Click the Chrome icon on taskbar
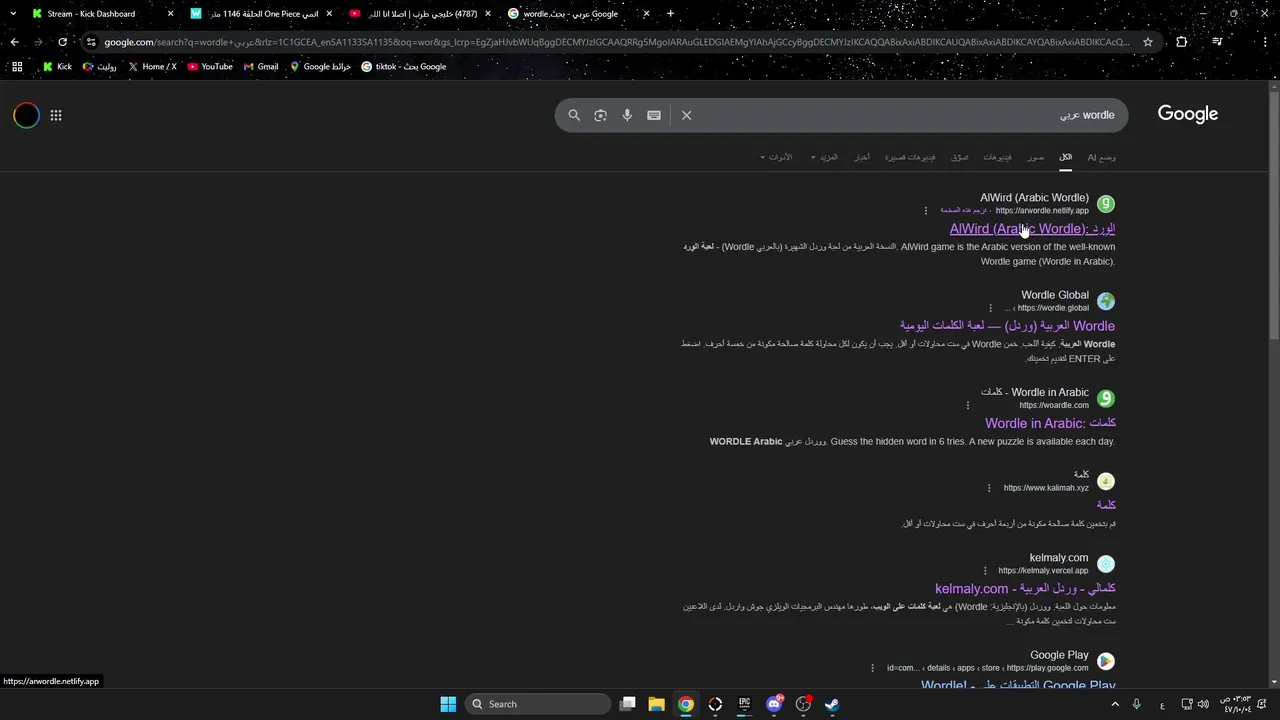This screenshot has height=720, width=1280. (x=686, y=704)
